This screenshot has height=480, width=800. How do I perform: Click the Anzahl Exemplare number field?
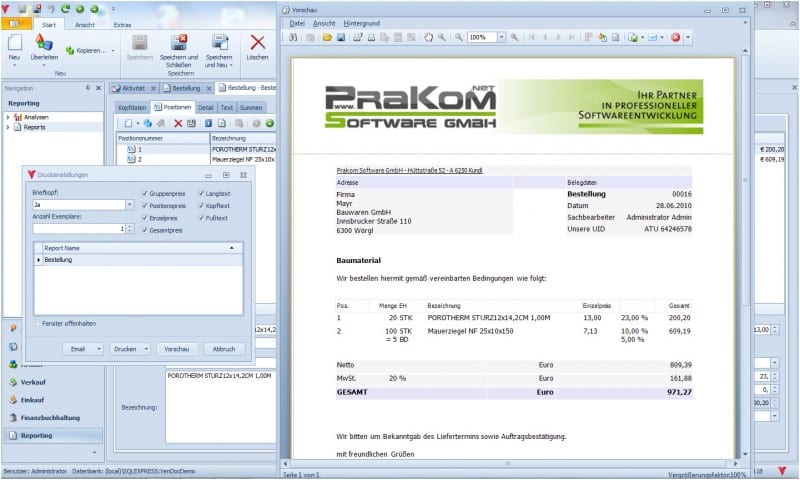[x=77, y=228]
